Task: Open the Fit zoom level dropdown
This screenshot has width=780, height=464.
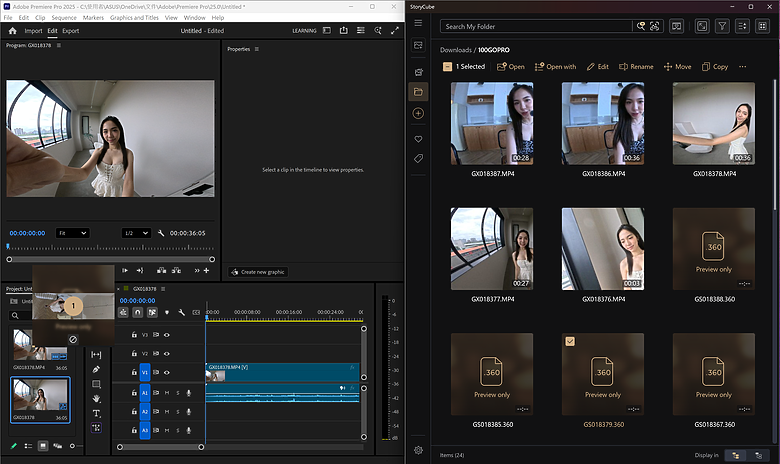Action: [x=72, y=233]
